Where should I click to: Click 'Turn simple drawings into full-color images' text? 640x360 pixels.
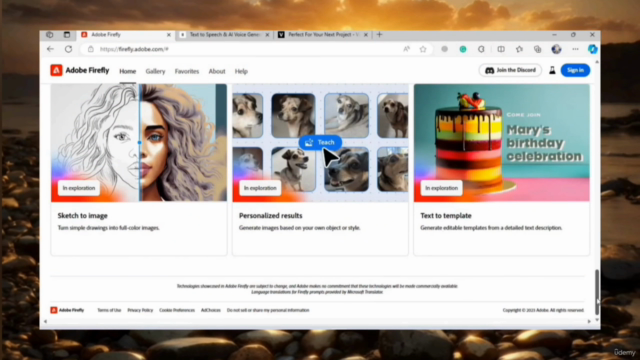tap(109, 228)
